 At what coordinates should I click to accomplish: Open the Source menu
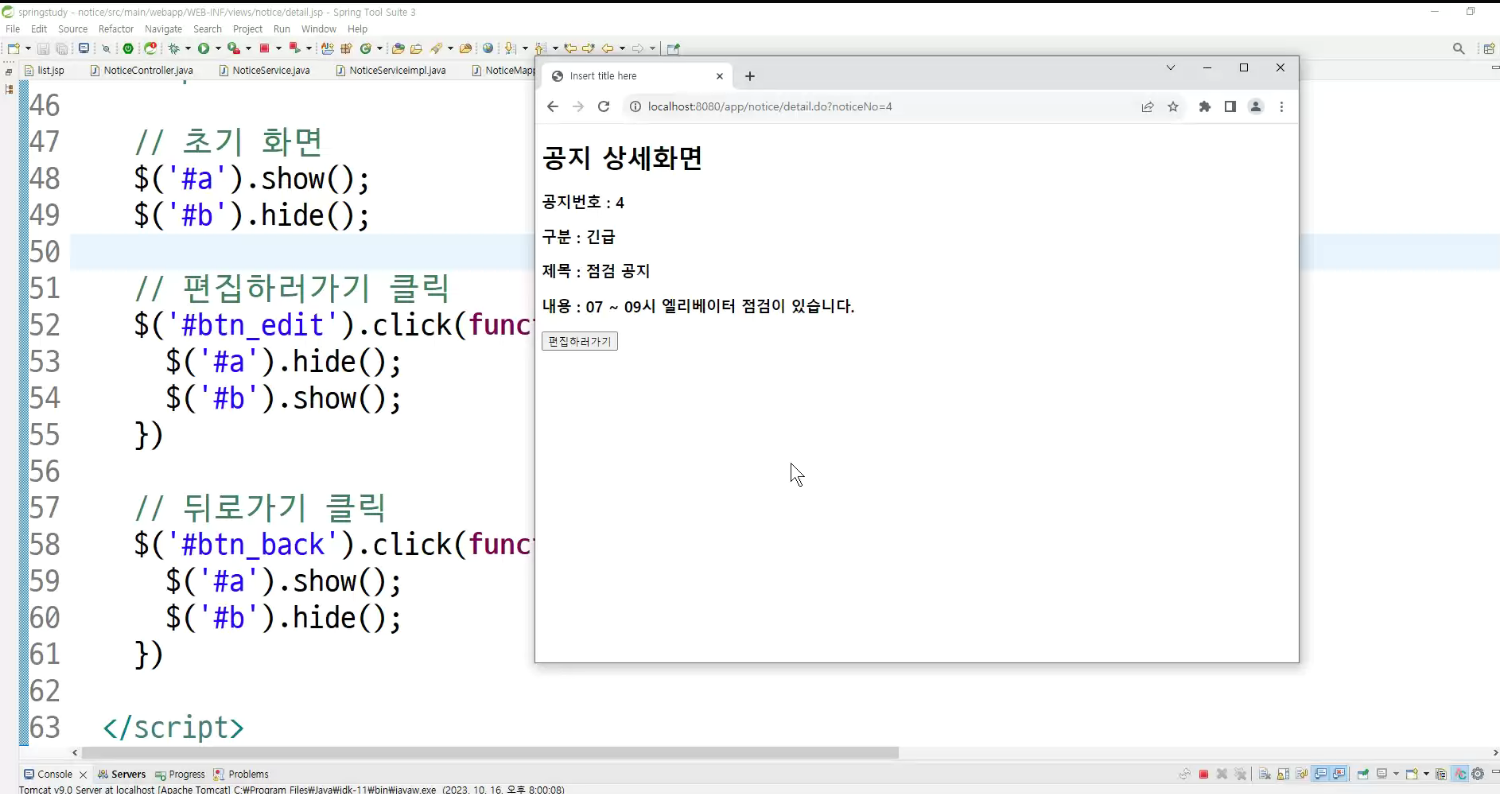pyautogui.click(x=73, y=29)
